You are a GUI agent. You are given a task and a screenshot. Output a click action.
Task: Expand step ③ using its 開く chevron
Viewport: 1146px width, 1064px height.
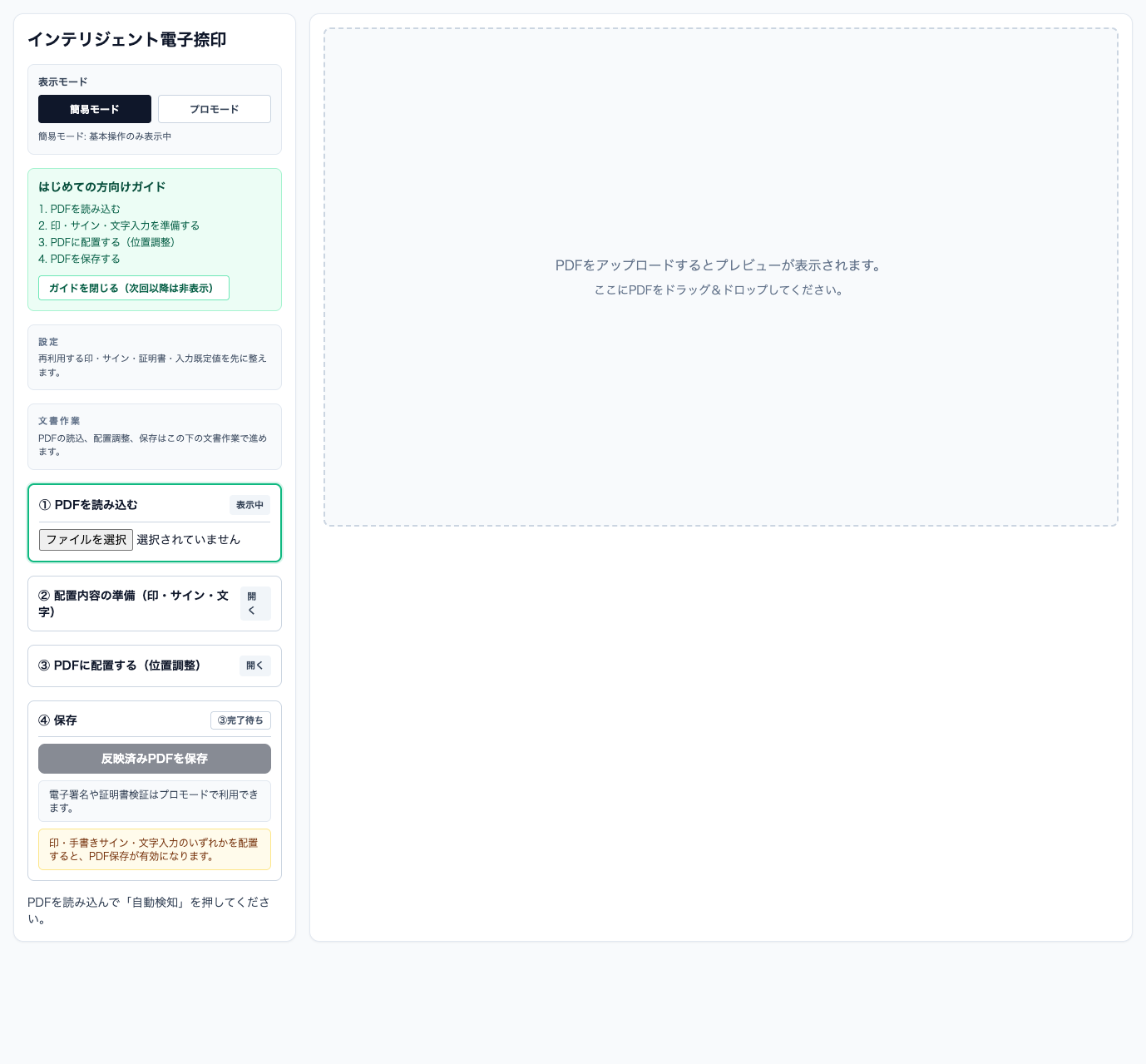[255, 666]
